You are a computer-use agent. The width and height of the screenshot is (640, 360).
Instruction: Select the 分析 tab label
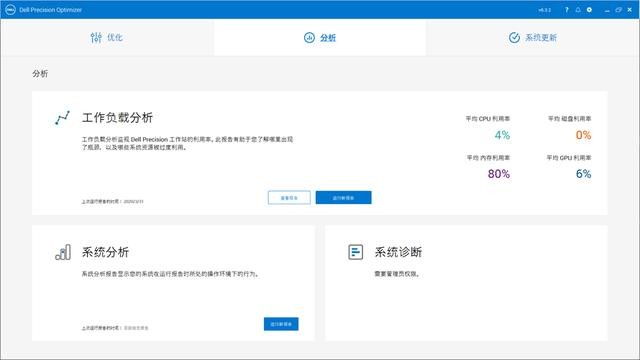328,38
